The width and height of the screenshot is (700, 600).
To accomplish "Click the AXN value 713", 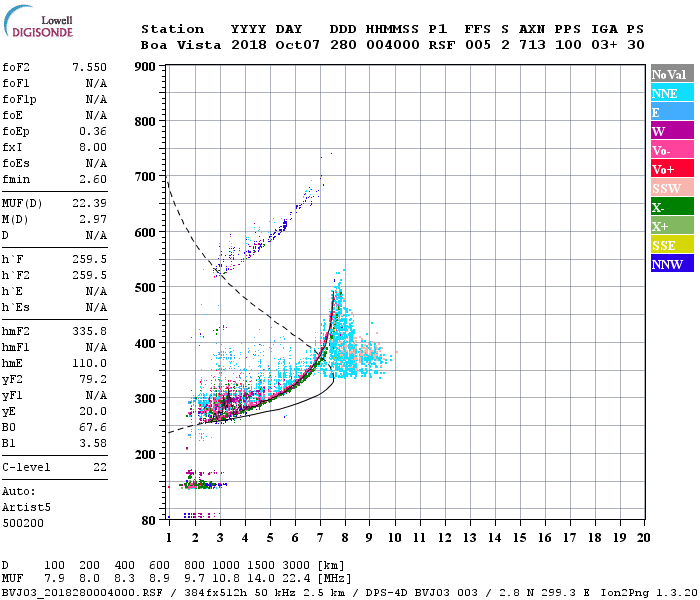I will tap(532, 45).
